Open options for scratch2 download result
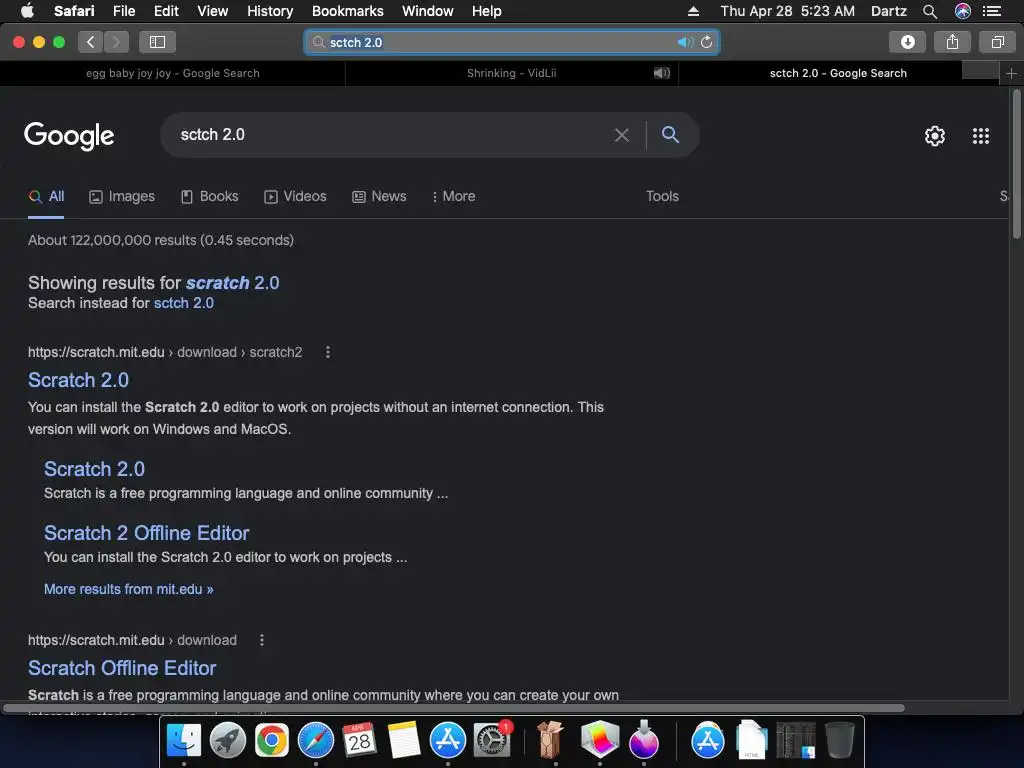Viewport: 1024px width, 768px height. (x=328, y=353)
